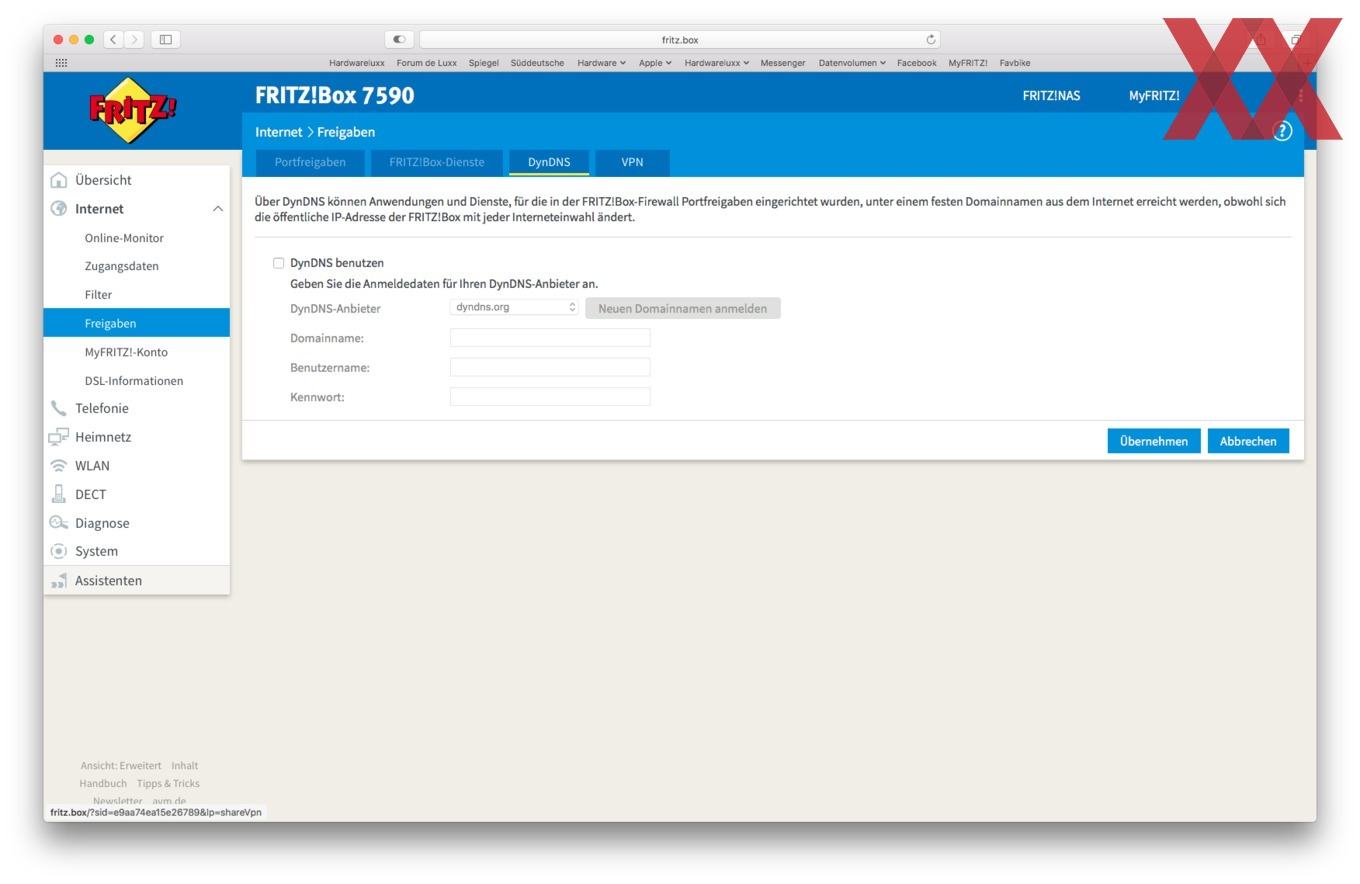The height and width of the screenshot is (884, 1360).
Task: Click the WLAN wifi icon
Action: [59, 466]
